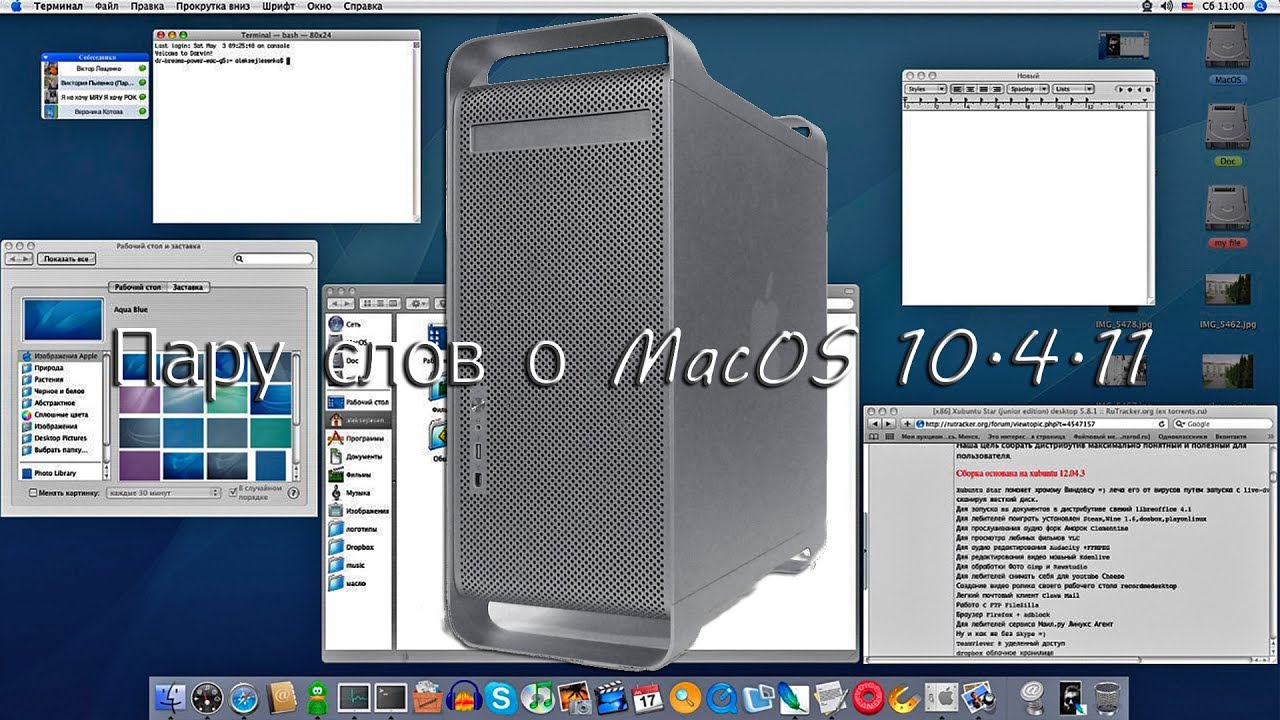Open Правка menu
The width and height of the screenshot is (1280, 720).
coord(147,6)
